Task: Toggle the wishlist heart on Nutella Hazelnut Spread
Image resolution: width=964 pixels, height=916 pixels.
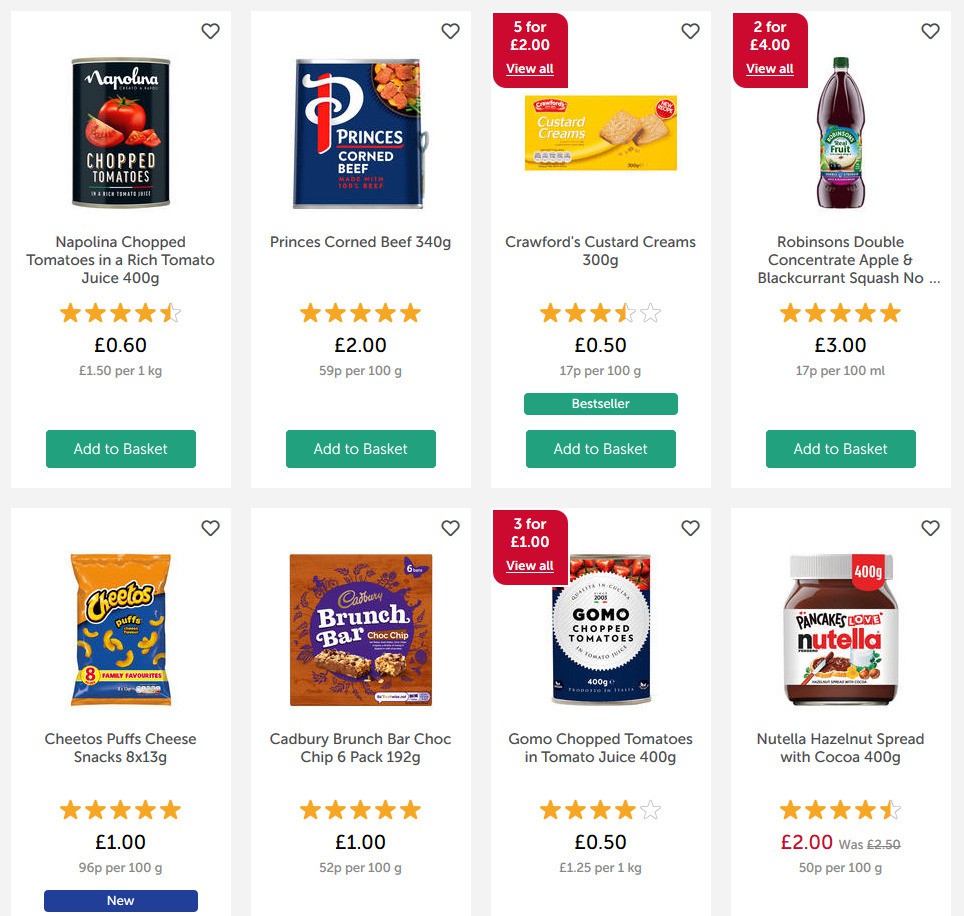Action: coord(930,527)
